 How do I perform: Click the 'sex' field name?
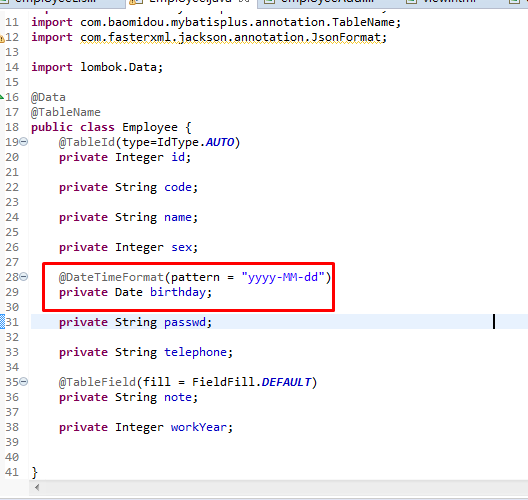(182, 247)
